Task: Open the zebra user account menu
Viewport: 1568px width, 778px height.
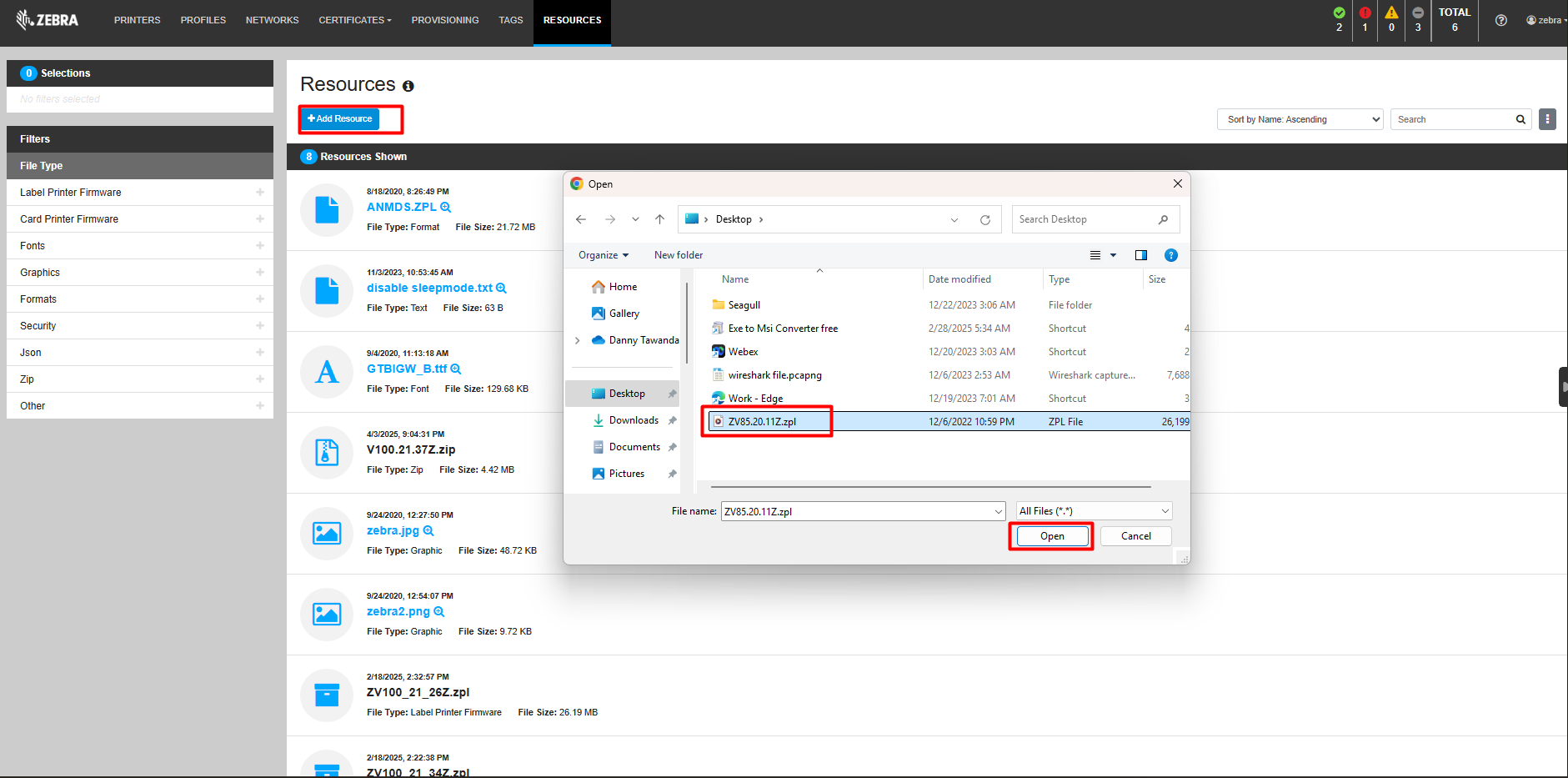Action: (1546, 20)
